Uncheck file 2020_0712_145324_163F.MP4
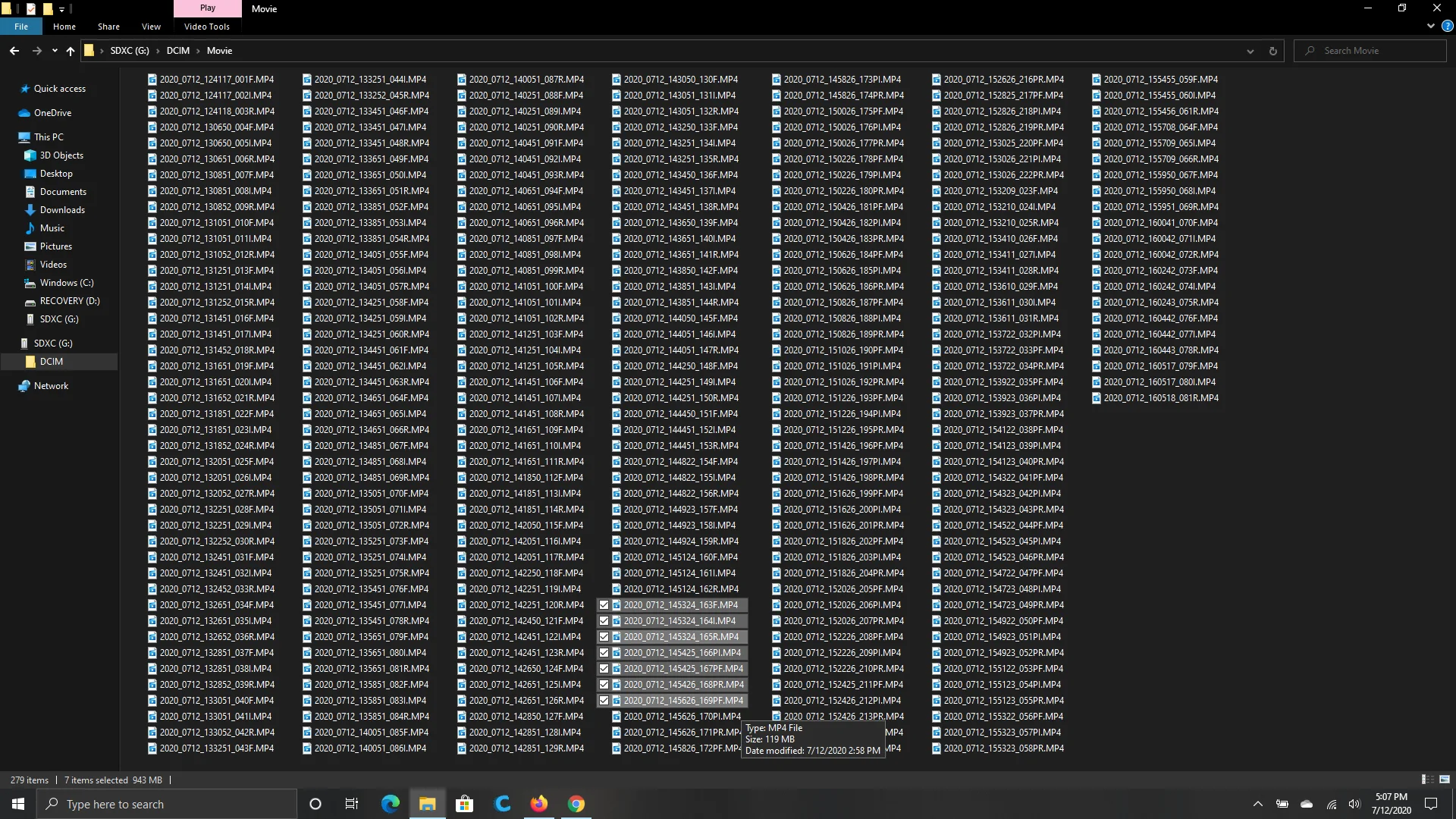This screenshot has height=819, width=1456. (x=604, y=604)
